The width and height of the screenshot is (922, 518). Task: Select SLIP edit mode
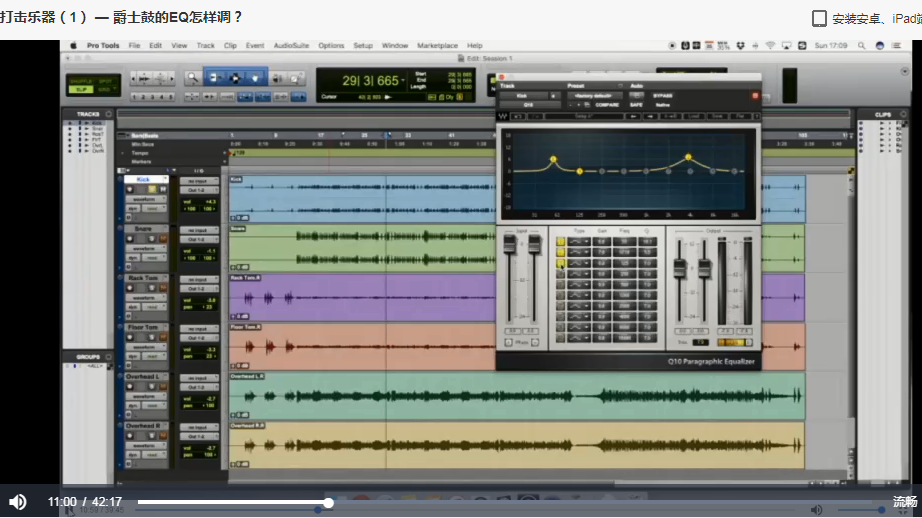point(81,89)
